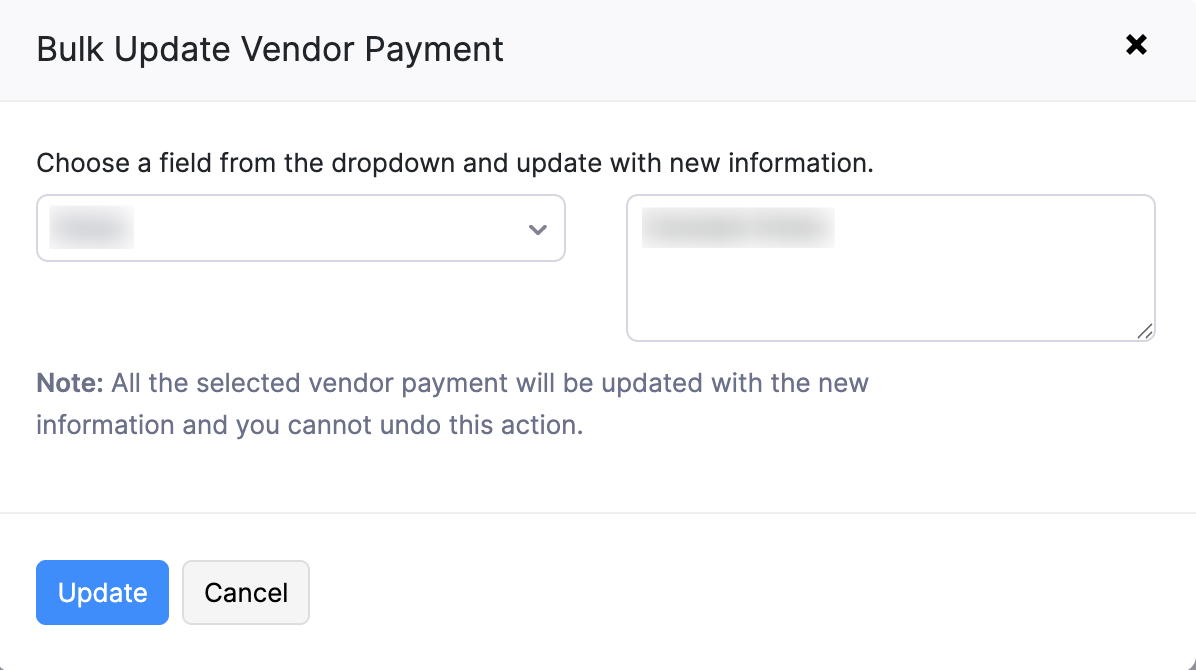Click the blurred selected value in the dropdown

point(90,228)
